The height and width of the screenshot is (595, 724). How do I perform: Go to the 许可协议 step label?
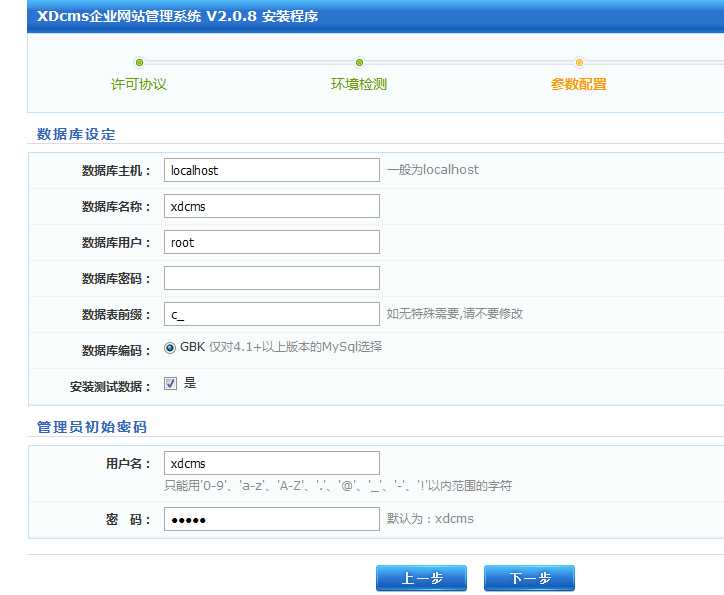click(139, 85)
